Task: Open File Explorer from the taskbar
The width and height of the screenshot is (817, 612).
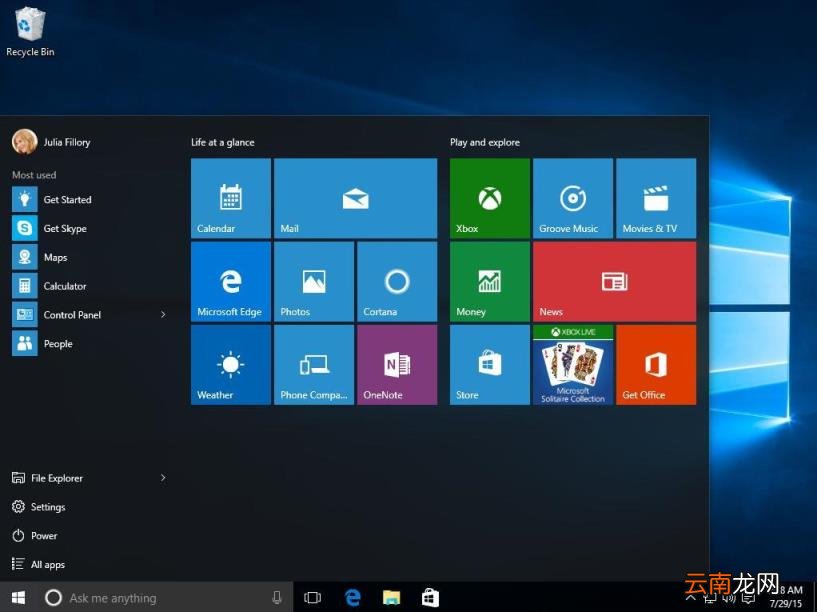Action: pyautogui.click(x=391, y=597)
